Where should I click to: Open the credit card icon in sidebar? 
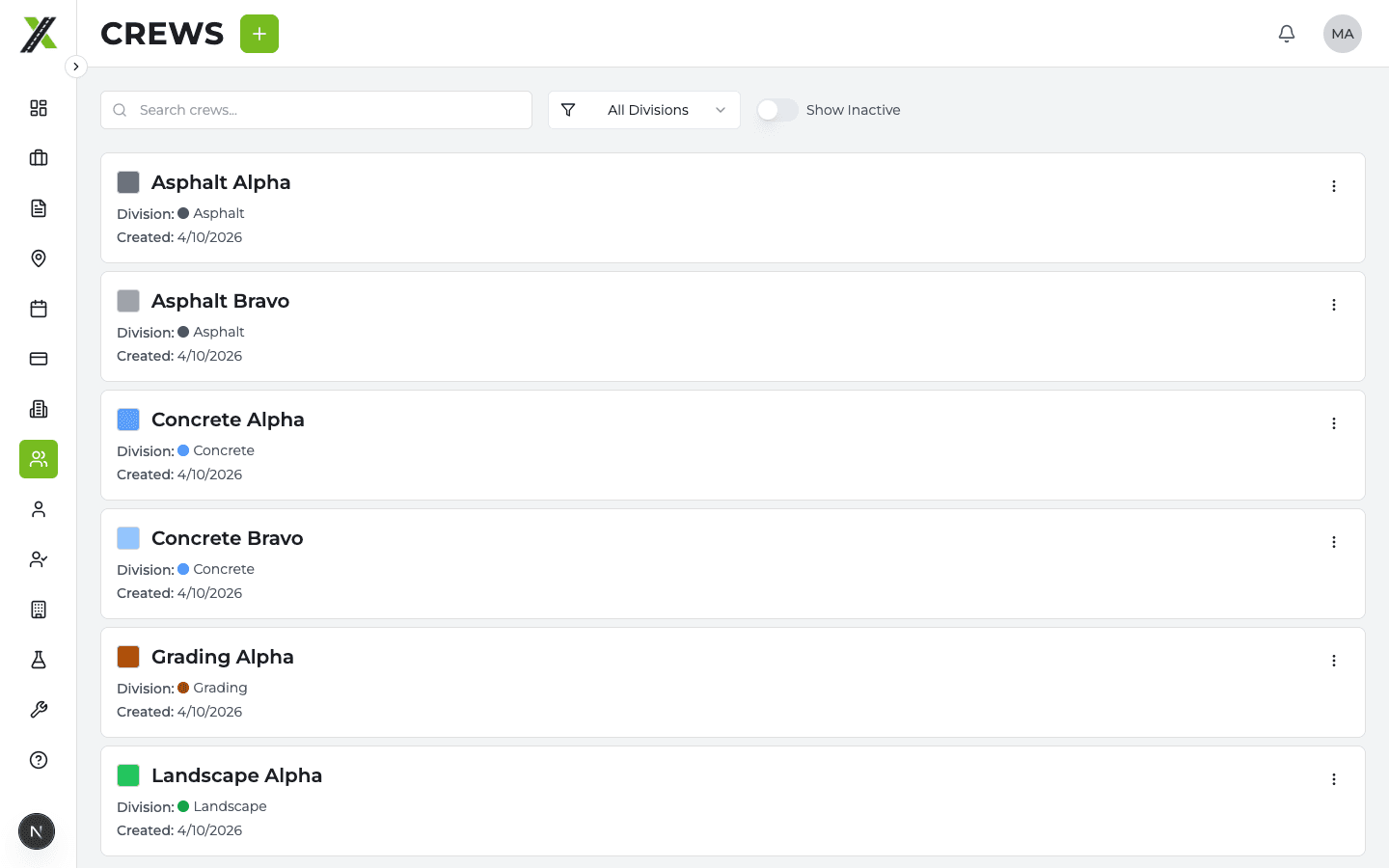[39, 359]
